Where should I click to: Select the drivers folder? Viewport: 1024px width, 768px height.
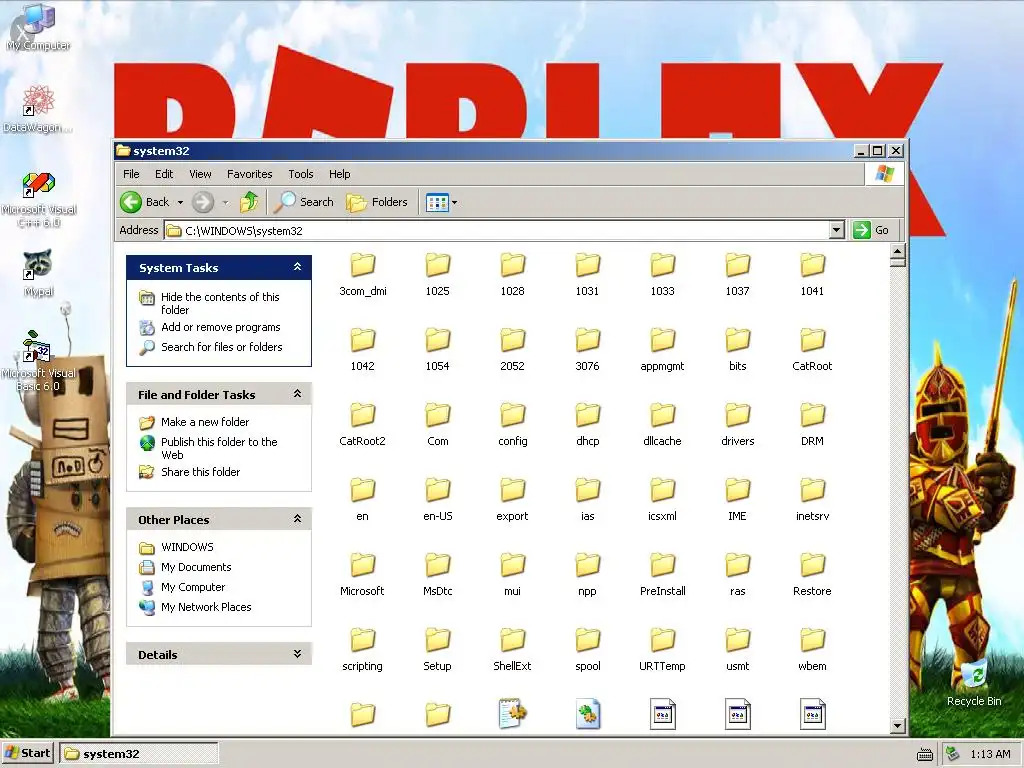click(737, 425)
